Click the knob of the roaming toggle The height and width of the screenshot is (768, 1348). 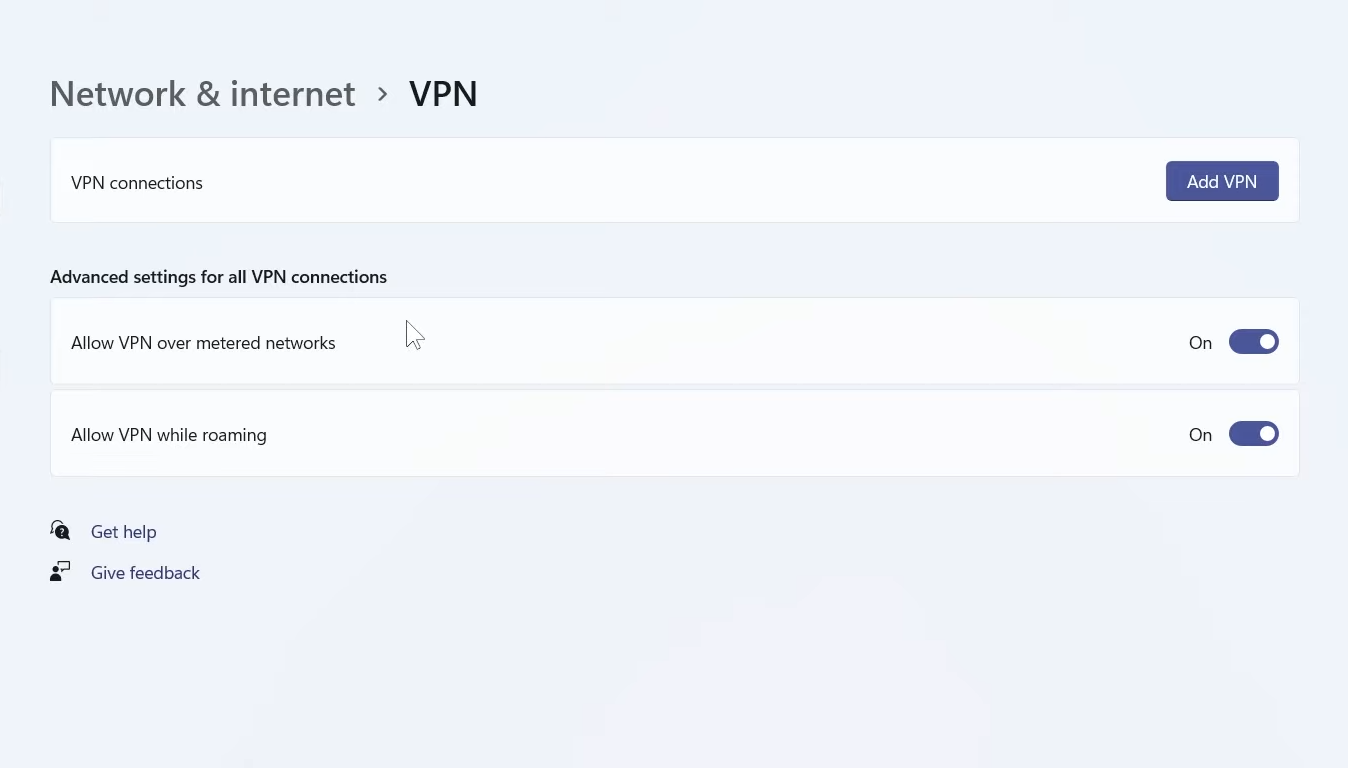[x=1267, y=434]
